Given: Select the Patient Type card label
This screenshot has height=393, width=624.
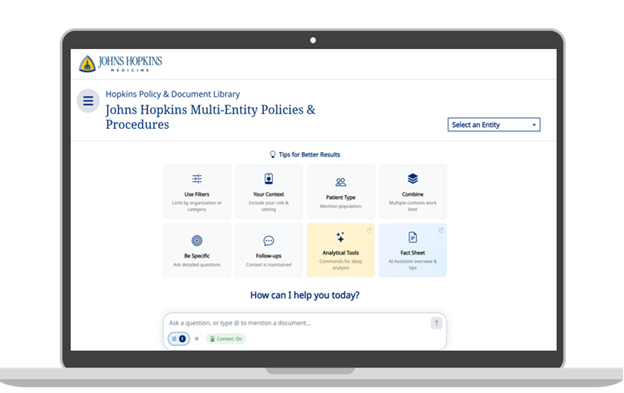Looking at the screenshot, I should click(341, 197).
